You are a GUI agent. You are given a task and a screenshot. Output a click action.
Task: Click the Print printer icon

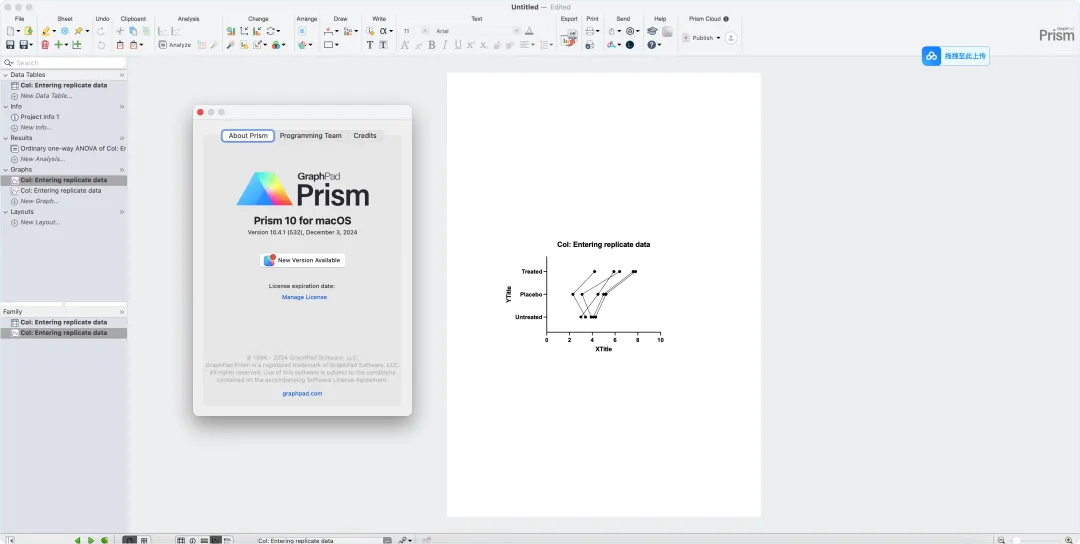click(x=590, y=31)
